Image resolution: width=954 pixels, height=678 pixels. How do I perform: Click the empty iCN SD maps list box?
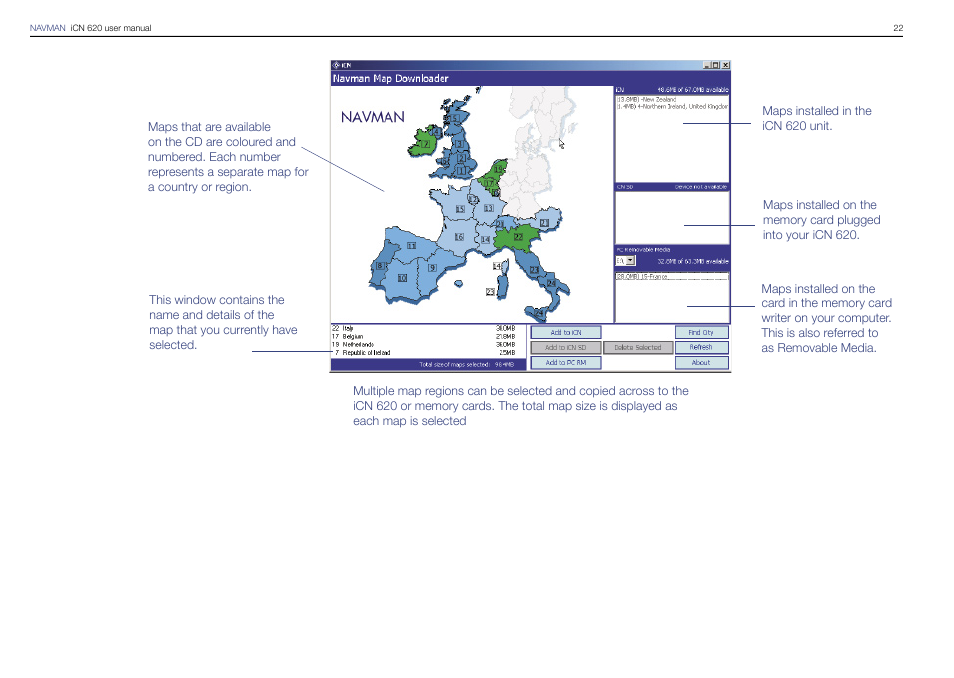point(672,217)
